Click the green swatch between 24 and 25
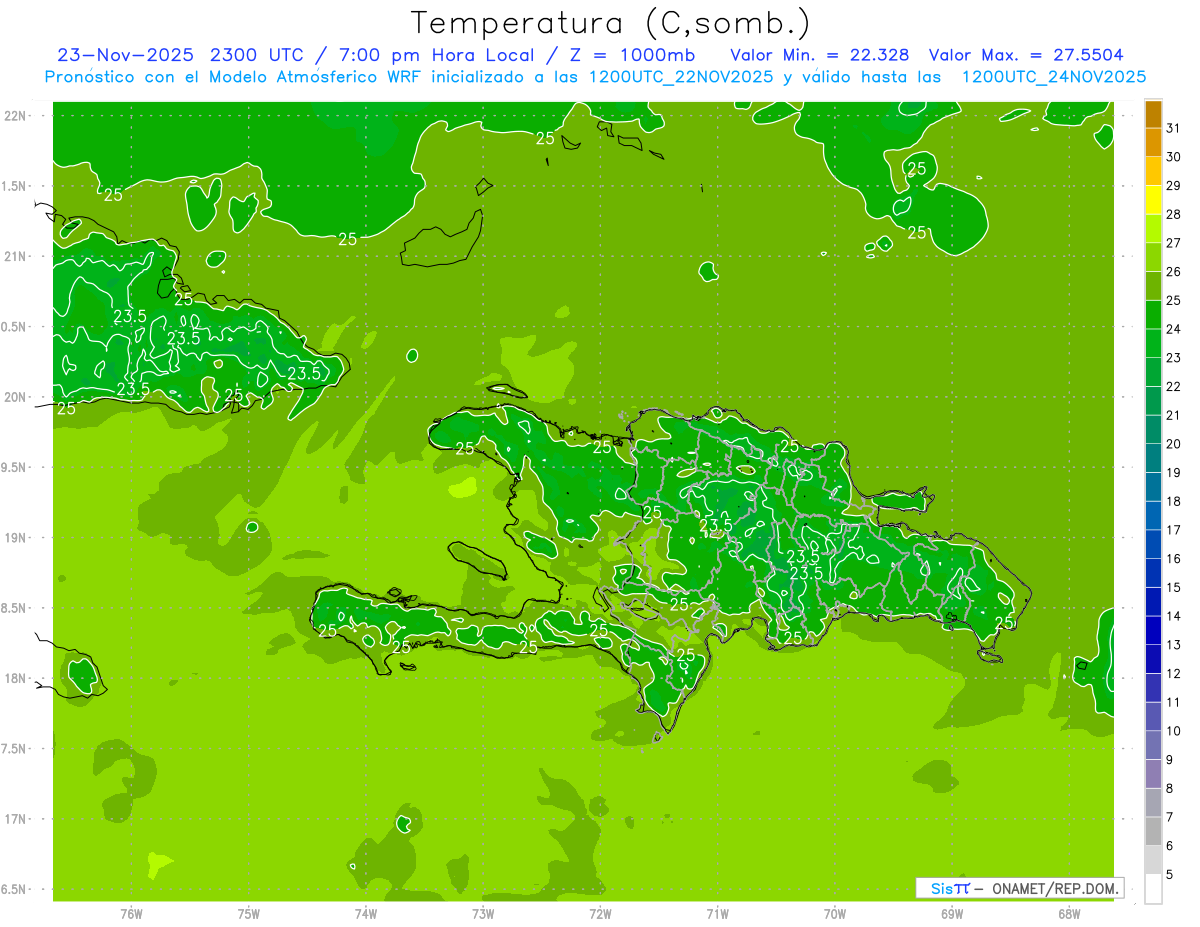 click(x=1153, y=315)
